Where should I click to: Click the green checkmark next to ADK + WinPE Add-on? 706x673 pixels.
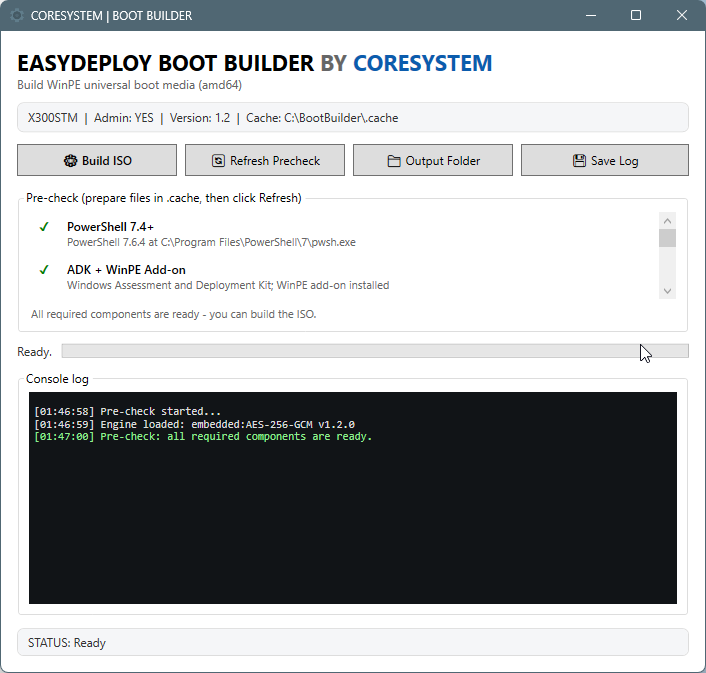pyautogui.click(x=44, y=270)
